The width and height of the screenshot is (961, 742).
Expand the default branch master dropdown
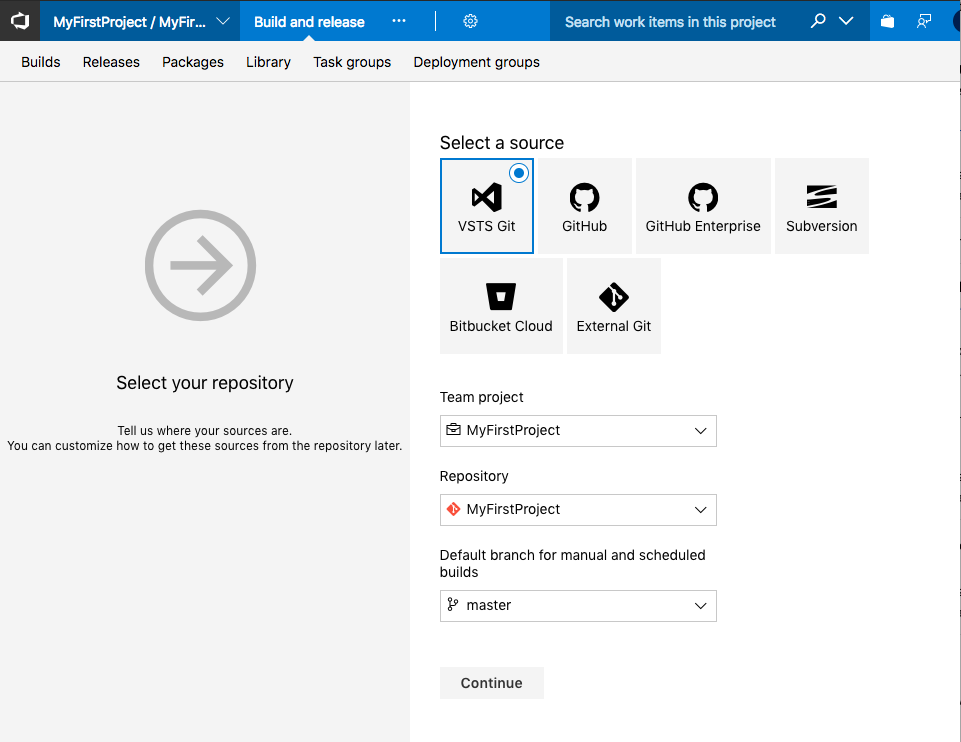coord(578,605)
